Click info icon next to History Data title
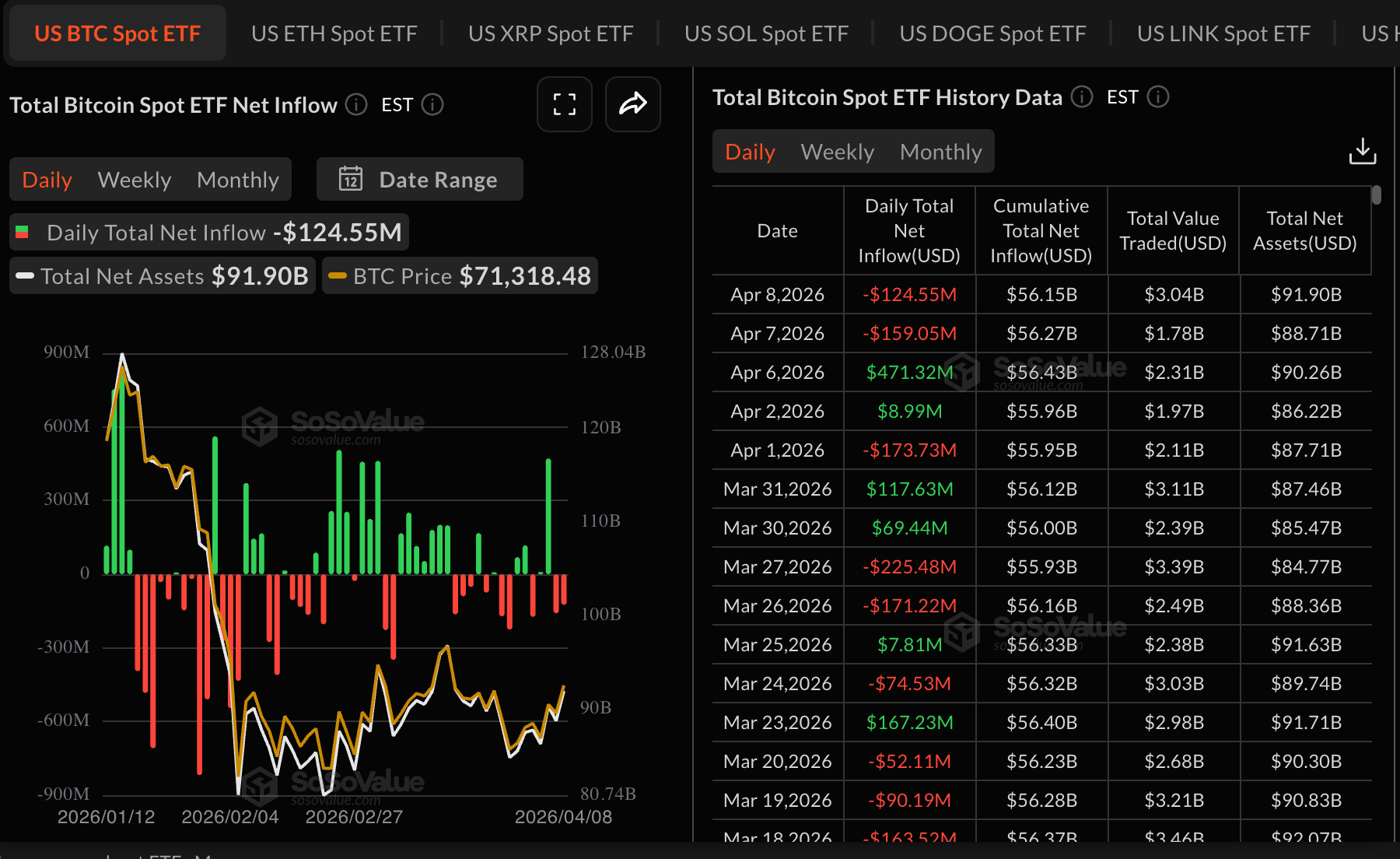The height and width of the screenshot is (859, 1400). click(x=1081, y=96)
